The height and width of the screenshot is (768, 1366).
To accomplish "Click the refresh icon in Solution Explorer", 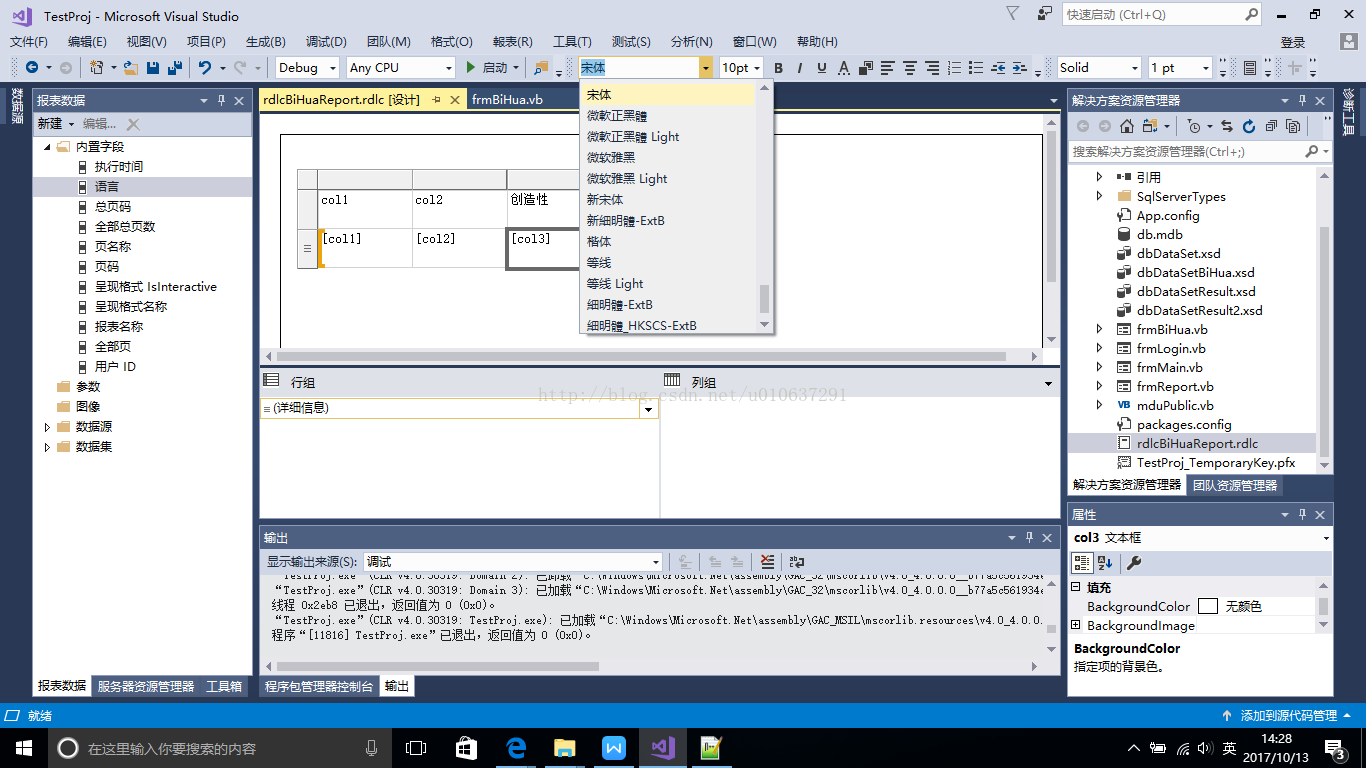I will 1249,126.
